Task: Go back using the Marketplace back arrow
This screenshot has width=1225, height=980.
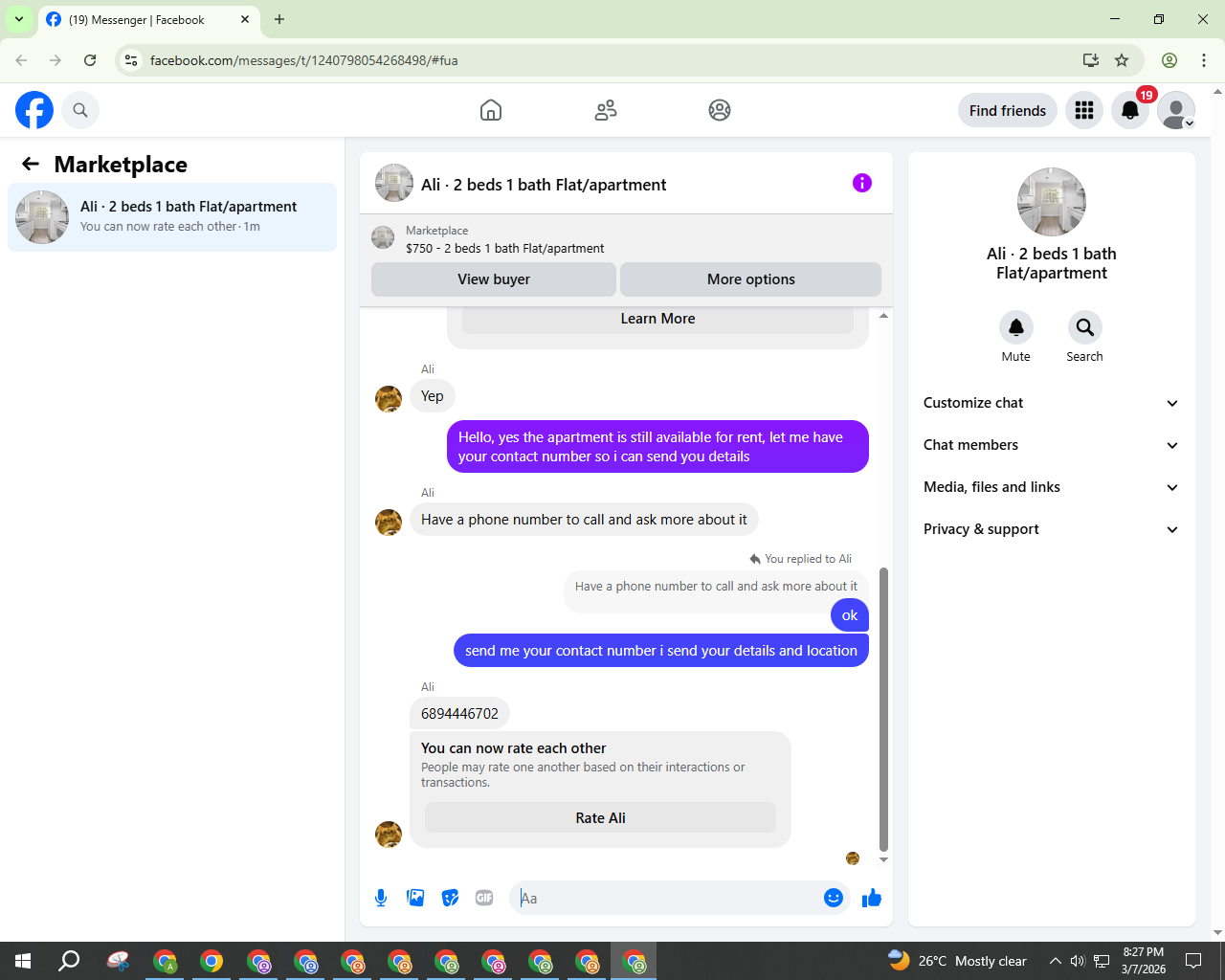Action: pos(31,164)
